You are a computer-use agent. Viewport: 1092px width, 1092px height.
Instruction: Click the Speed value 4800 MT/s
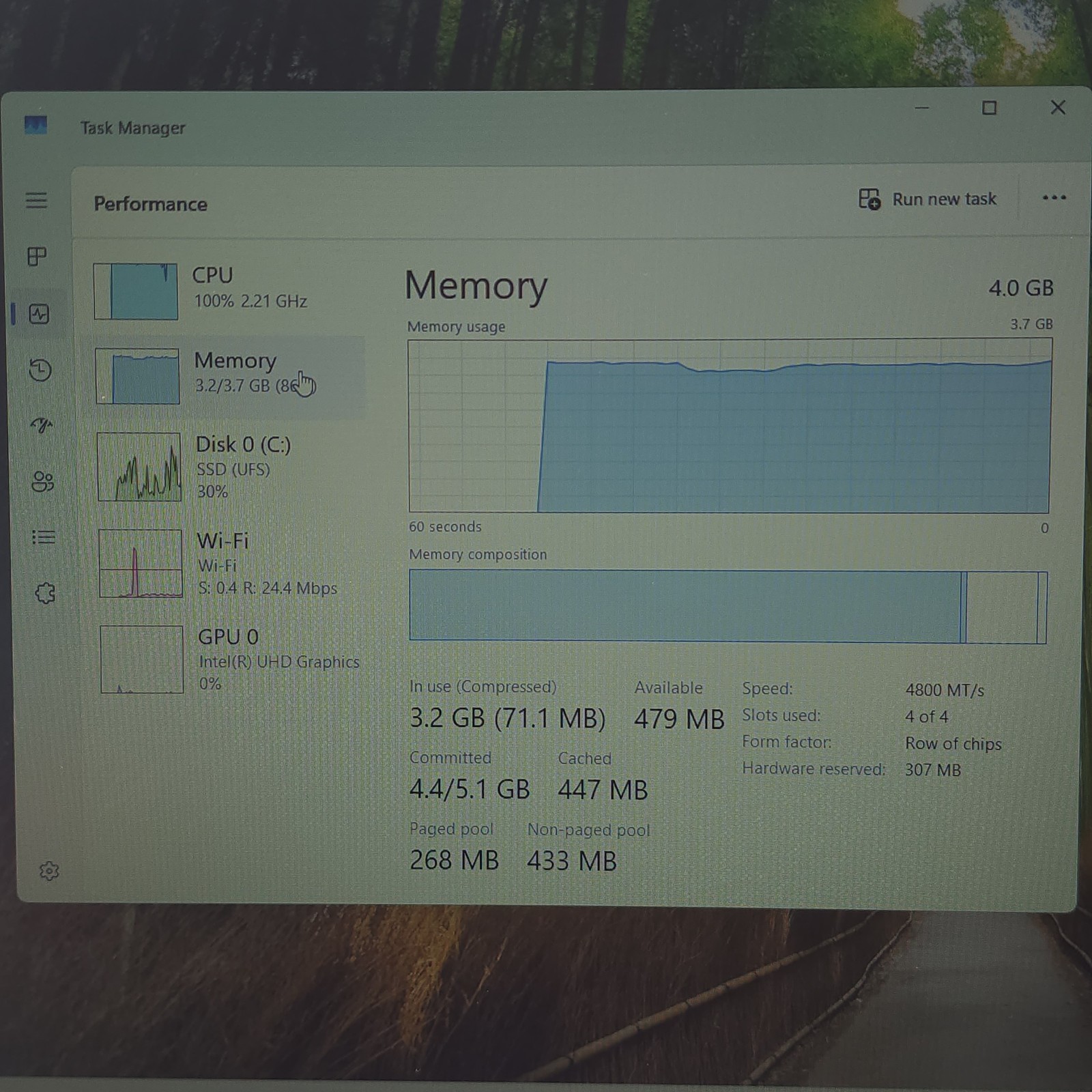(945, 690)
